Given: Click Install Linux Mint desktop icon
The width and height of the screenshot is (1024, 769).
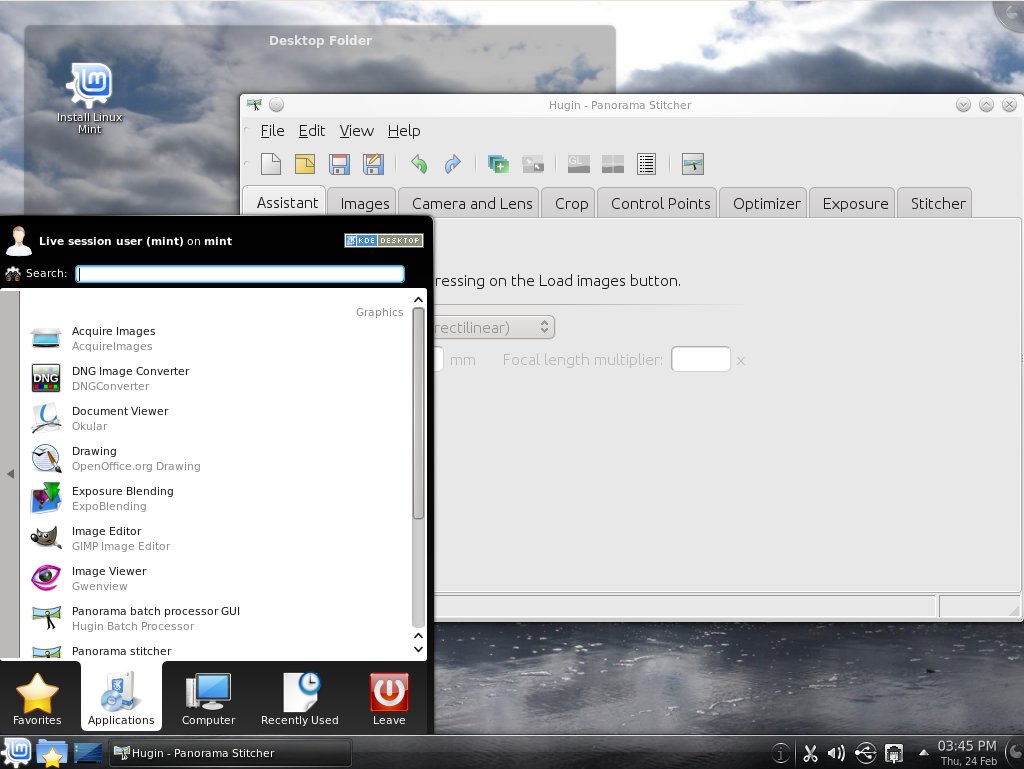Looking at the screenshot, I should click(89, 98).
